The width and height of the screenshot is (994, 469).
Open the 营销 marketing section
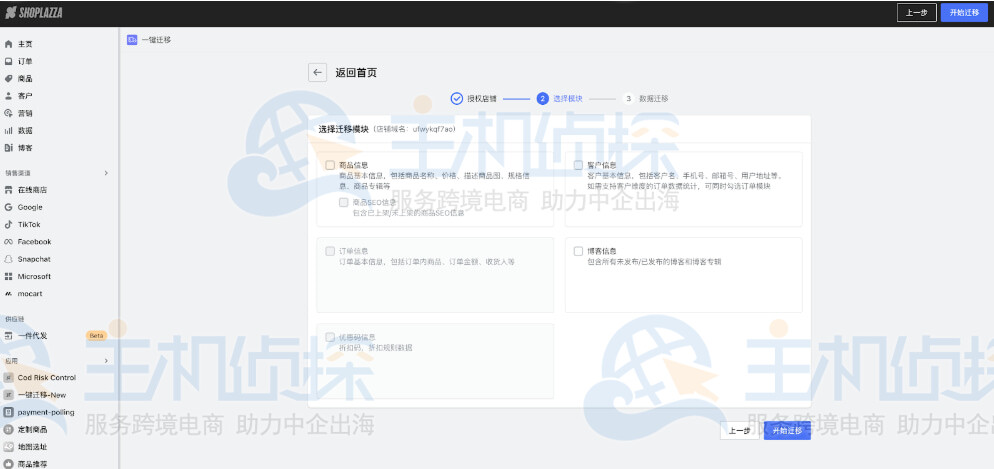point(25,113)
